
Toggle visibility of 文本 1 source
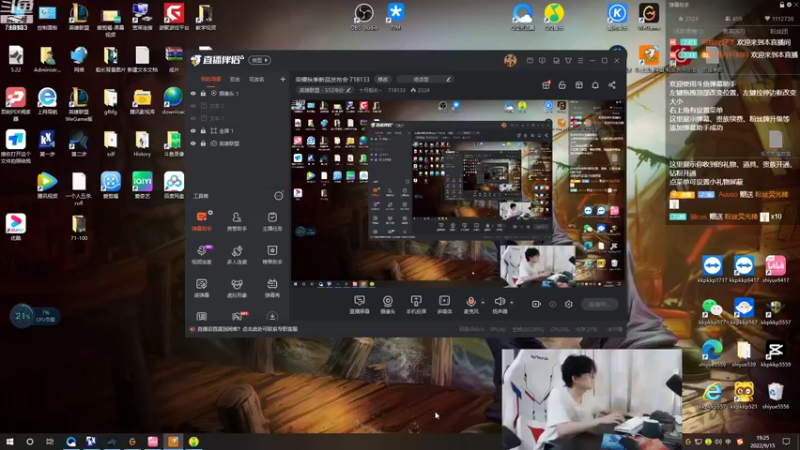[x=193, y=118]
